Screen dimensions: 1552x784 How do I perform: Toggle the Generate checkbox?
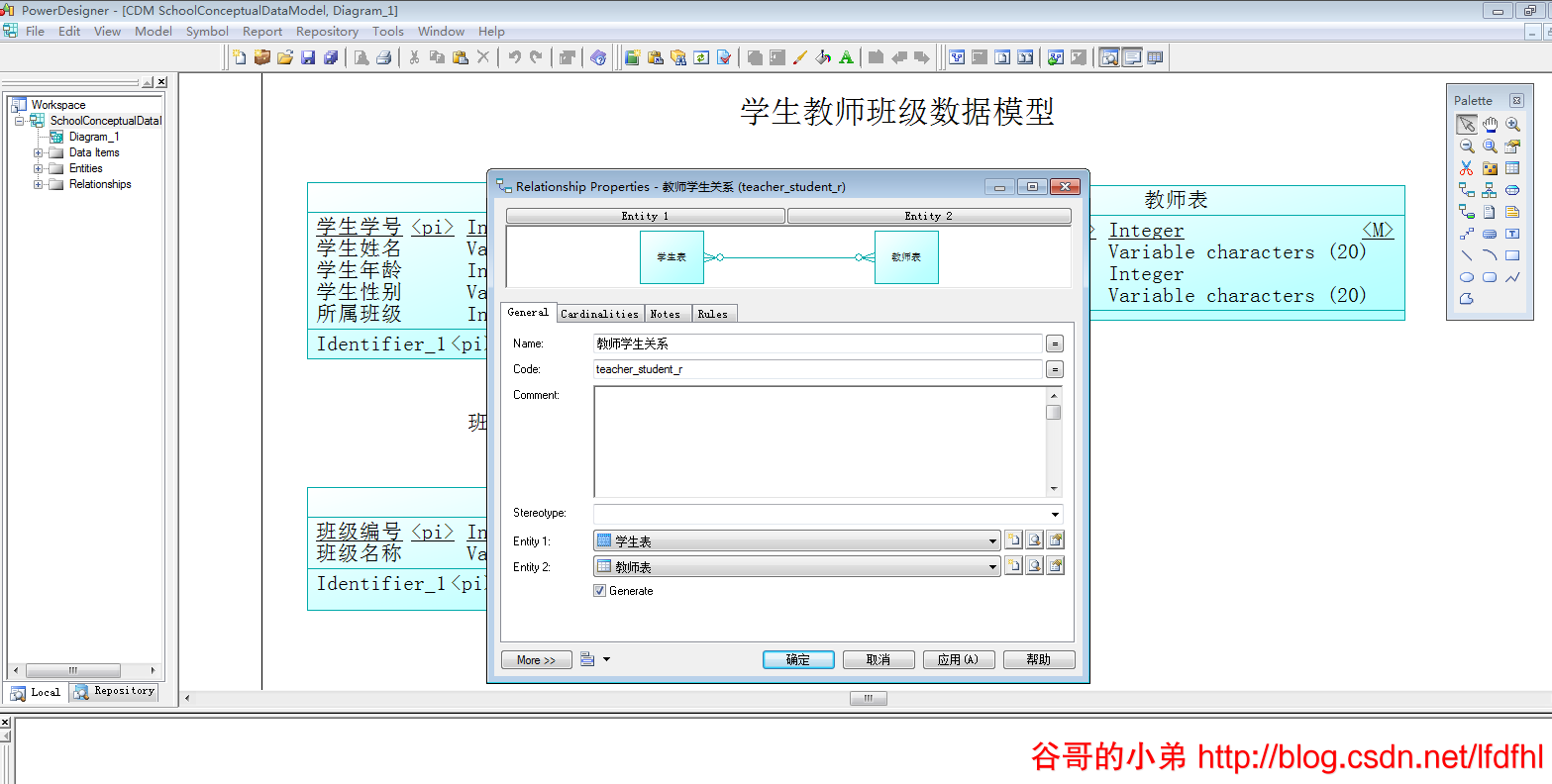(599, 591)
